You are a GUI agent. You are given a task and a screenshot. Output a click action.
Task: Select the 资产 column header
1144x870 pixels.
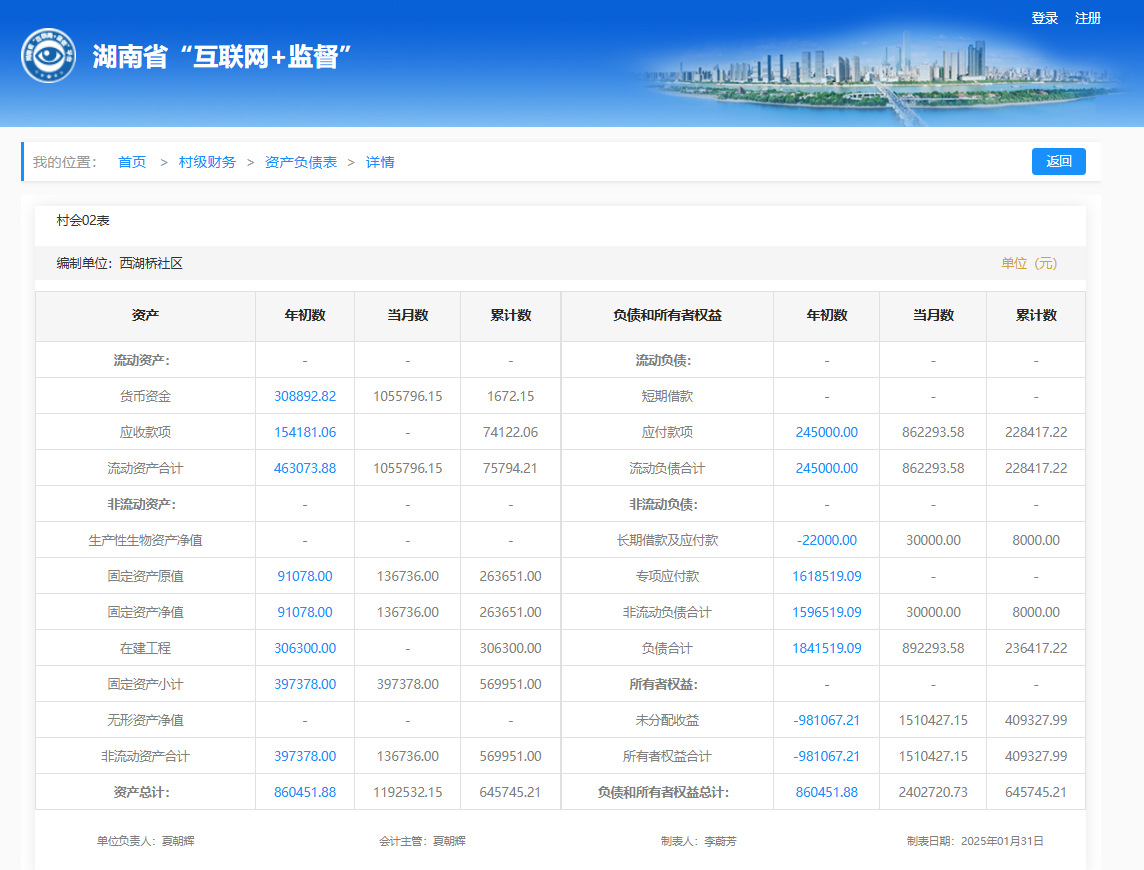click(145, 315)
